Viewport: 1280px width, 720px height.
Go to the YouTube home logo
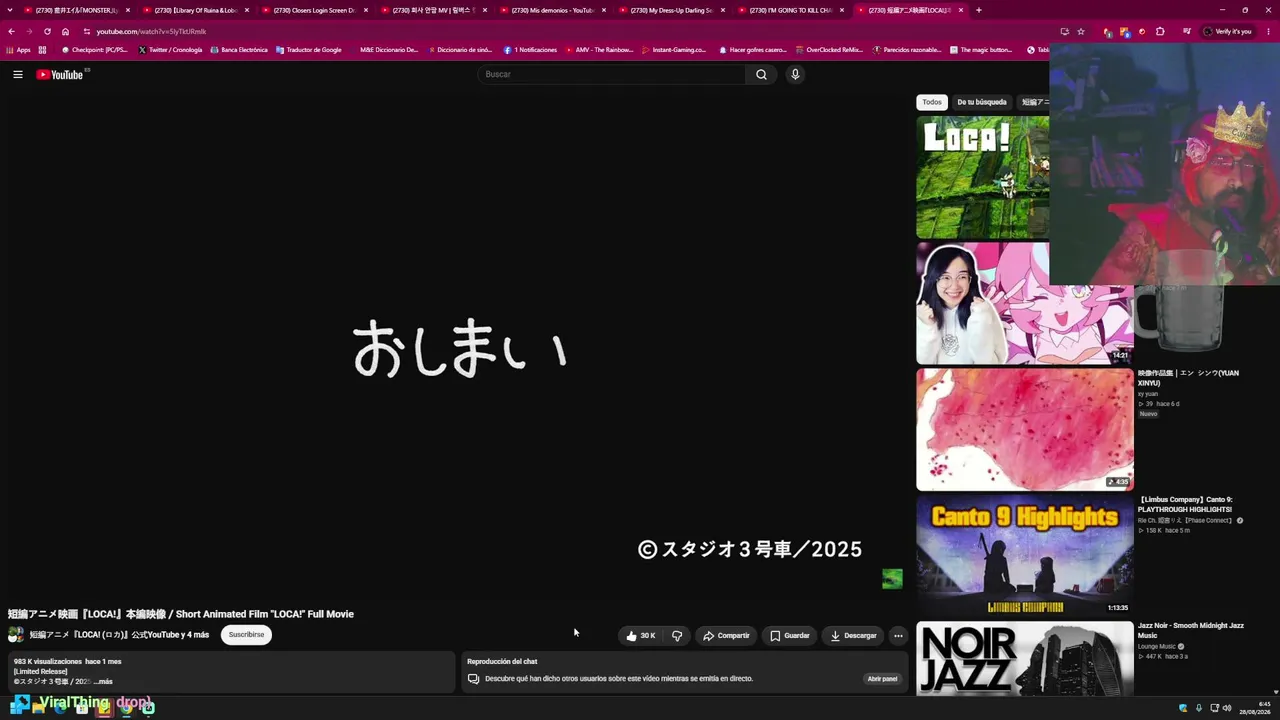(x=60, y=74)
